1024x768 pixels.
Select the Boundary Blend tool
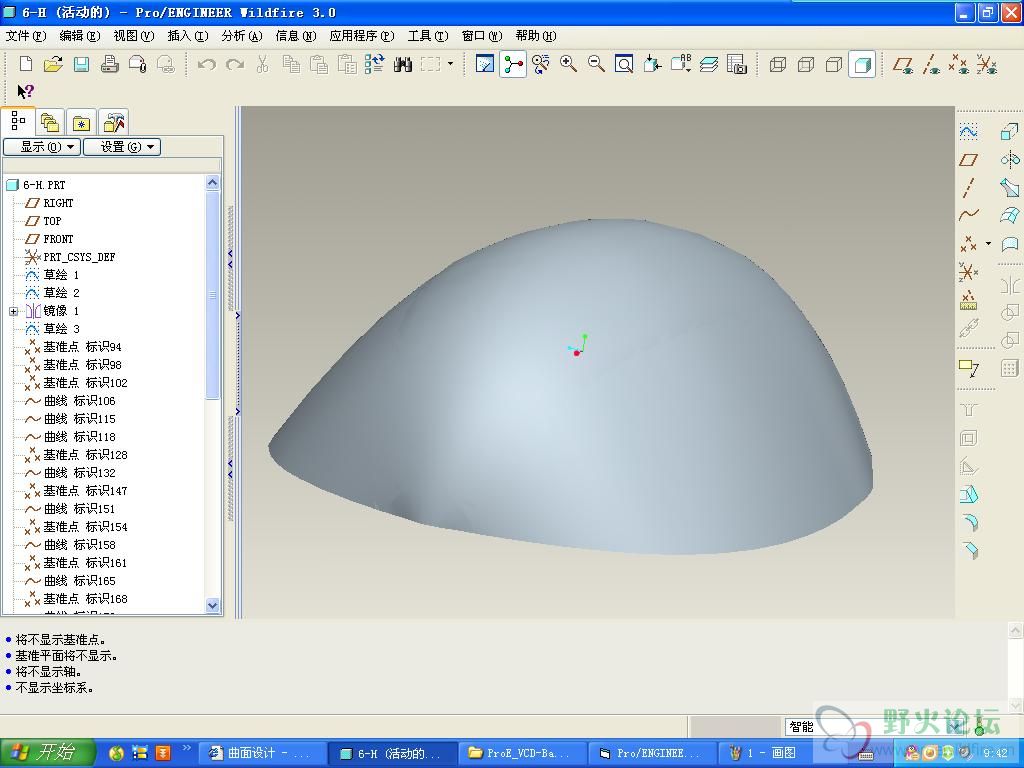tap(1010, 215)
